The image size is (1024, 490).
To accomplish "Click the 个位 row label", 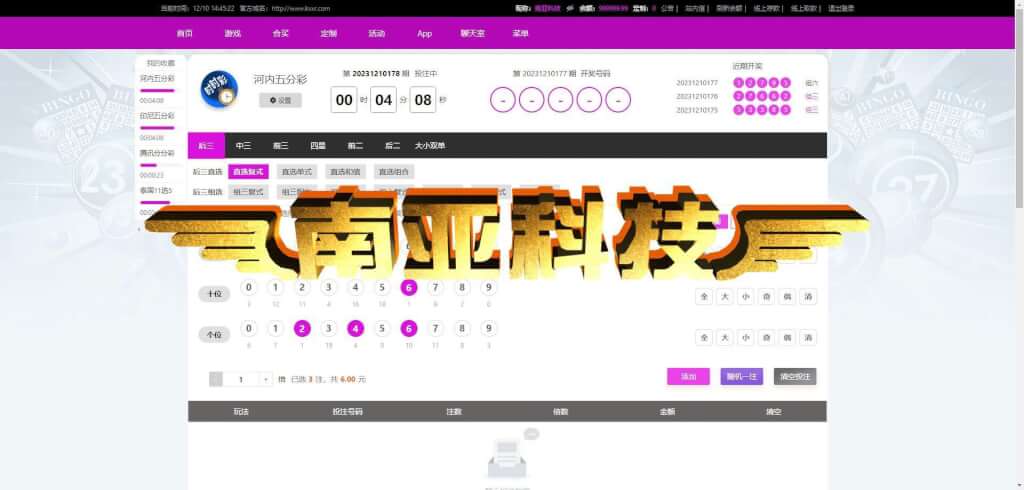I will pyautogui.click(x=214, y=335).
